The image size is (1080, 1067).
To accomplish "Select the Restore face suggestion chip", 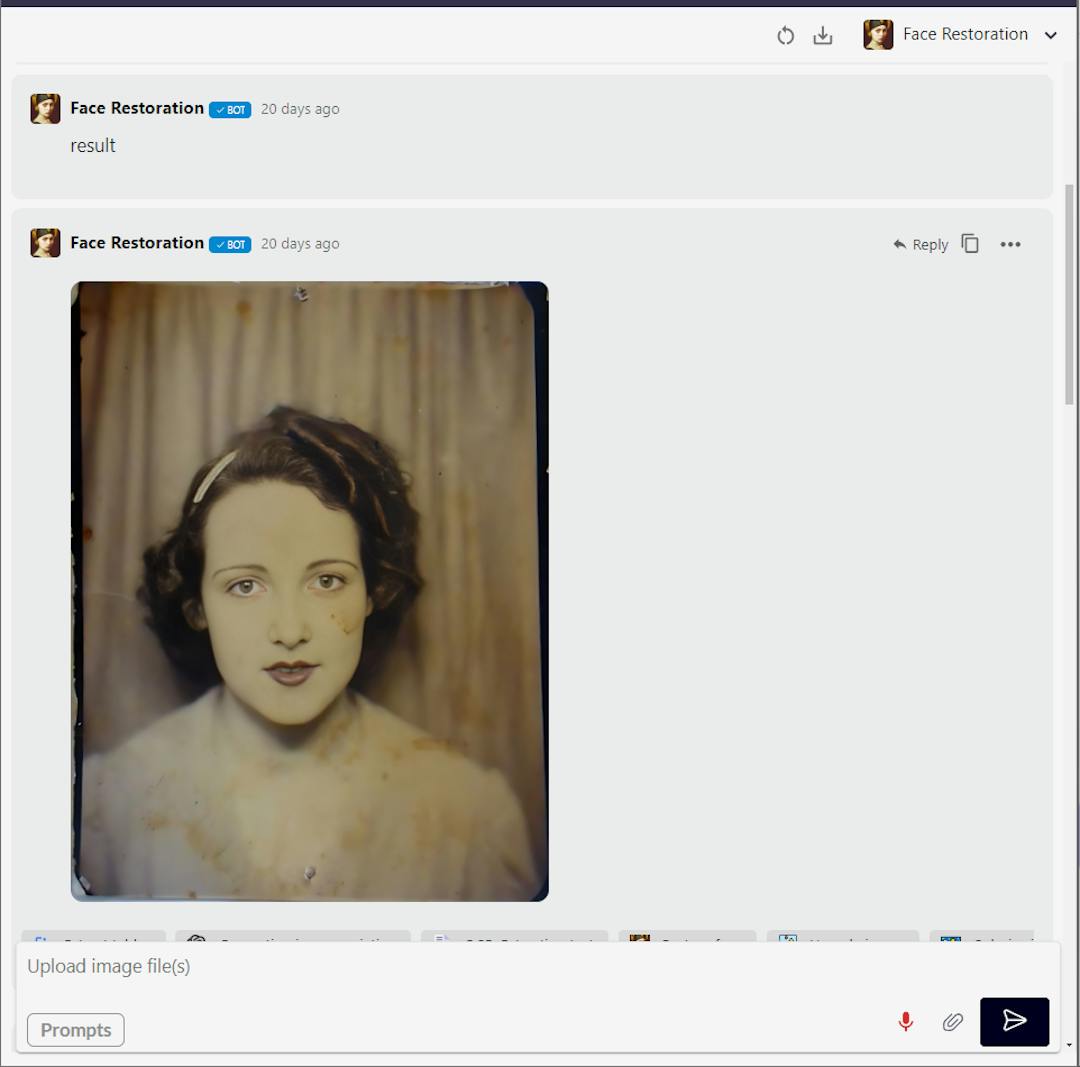I will coord(687,941).
